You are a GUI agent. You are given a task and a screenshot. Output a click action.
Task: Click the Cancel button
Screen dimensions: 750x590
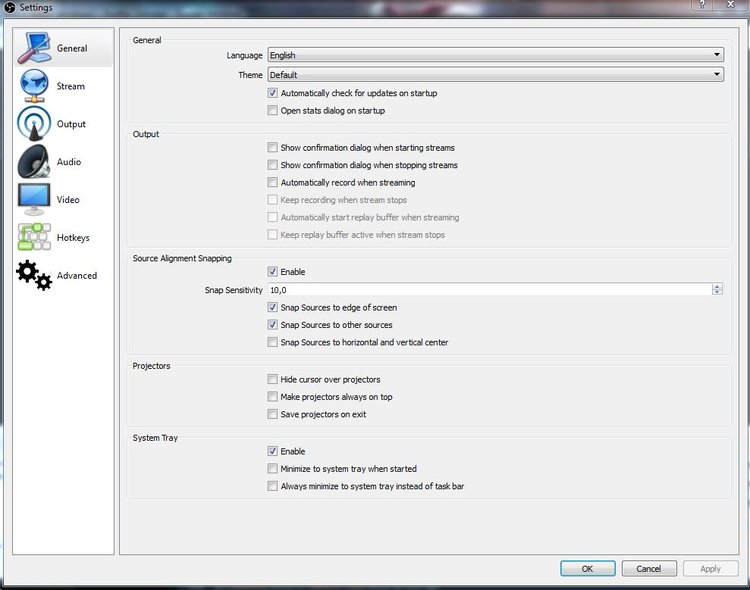pyautogui.click(x=649, y=568)
